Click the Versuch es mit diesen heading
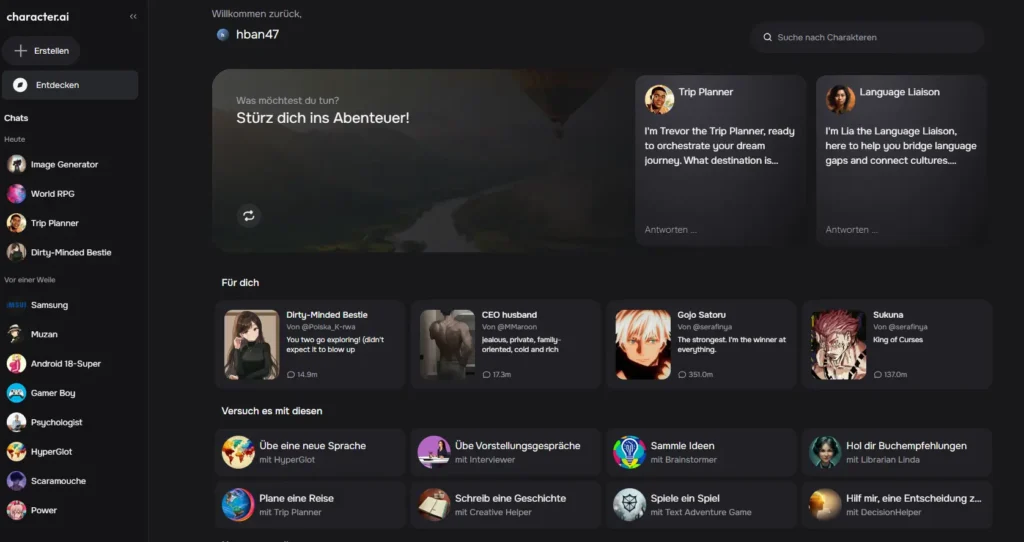This screenshot has width=1024, height=542. [272, 411]
